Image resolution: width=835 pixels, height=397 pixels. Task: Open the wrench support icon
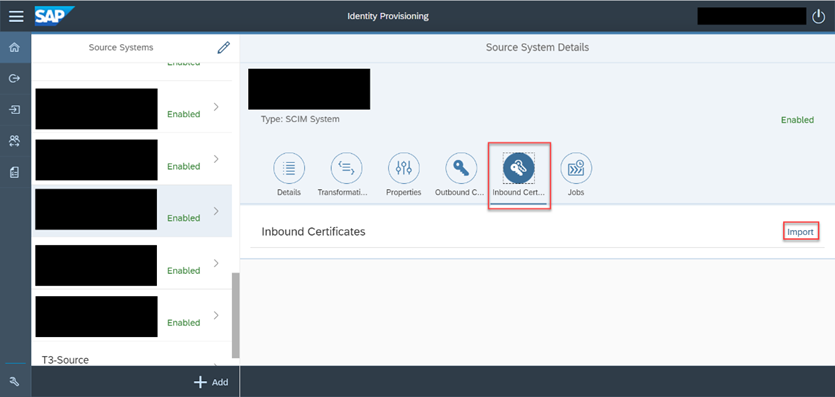point(15,381)
